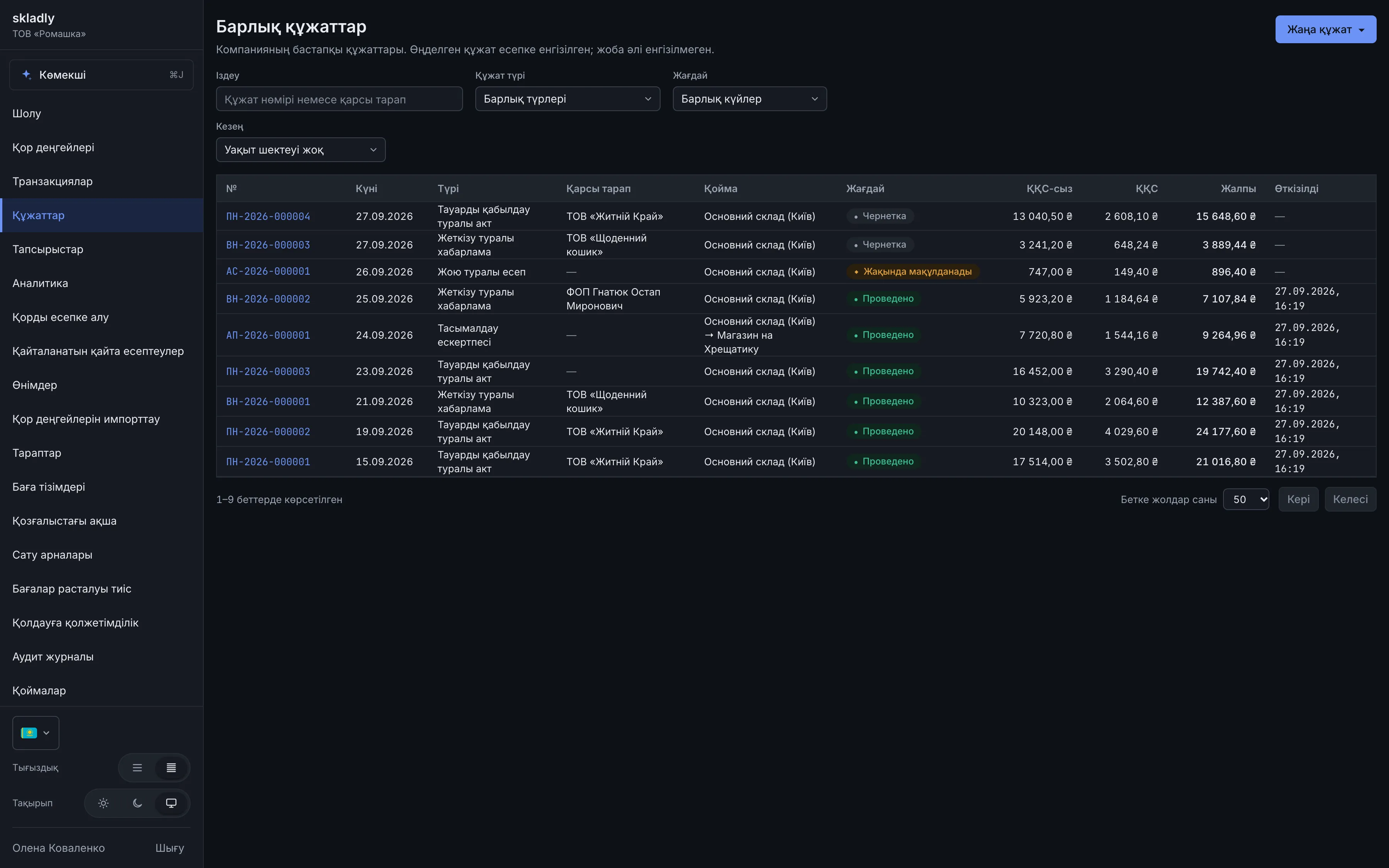Click Проведено badge in ВН-2026-000002 row
Screen dimensions: 1389x868
point(883,299)
